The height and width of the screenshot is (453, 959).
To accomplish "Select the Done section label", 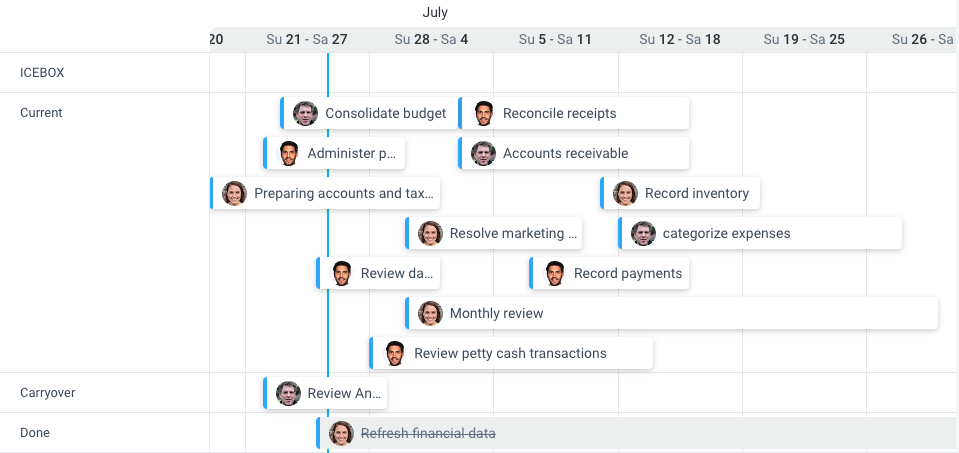I will [x=35, y=433].
